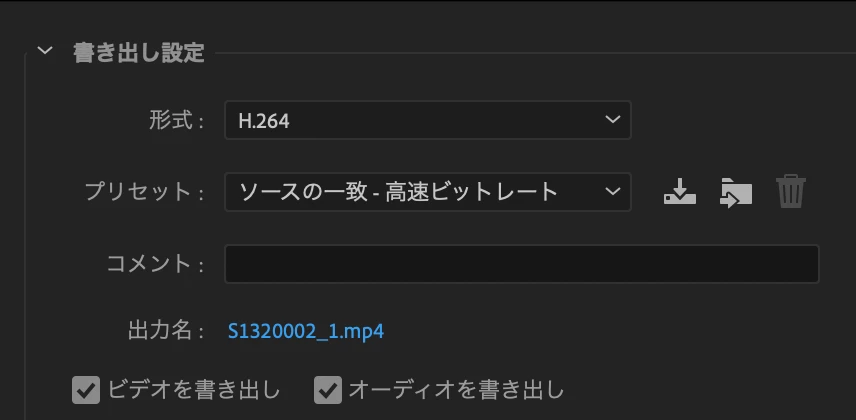Click the ビデオを書き出し label text
856x420 pixels.
click(x=194, y=390)
